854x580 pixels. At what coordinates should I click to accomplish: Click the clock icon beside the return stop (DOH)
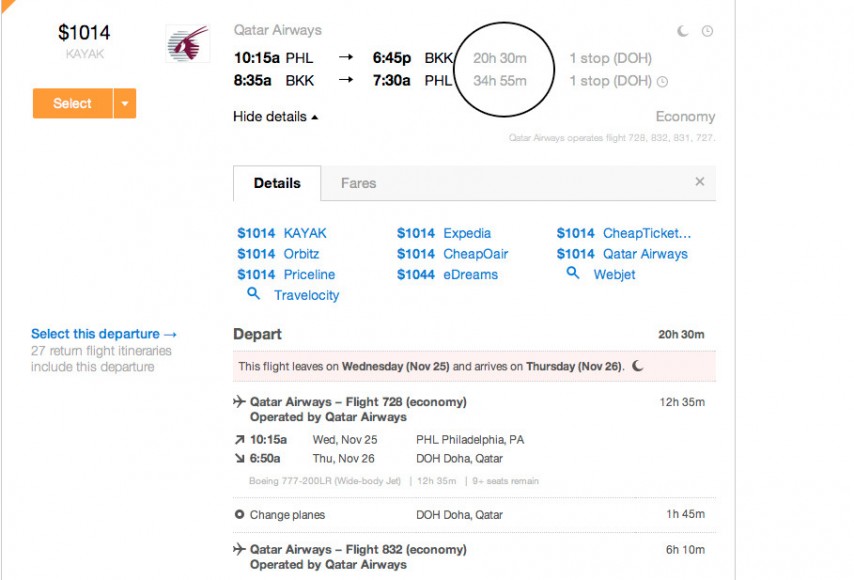click(x=662, y=82)
